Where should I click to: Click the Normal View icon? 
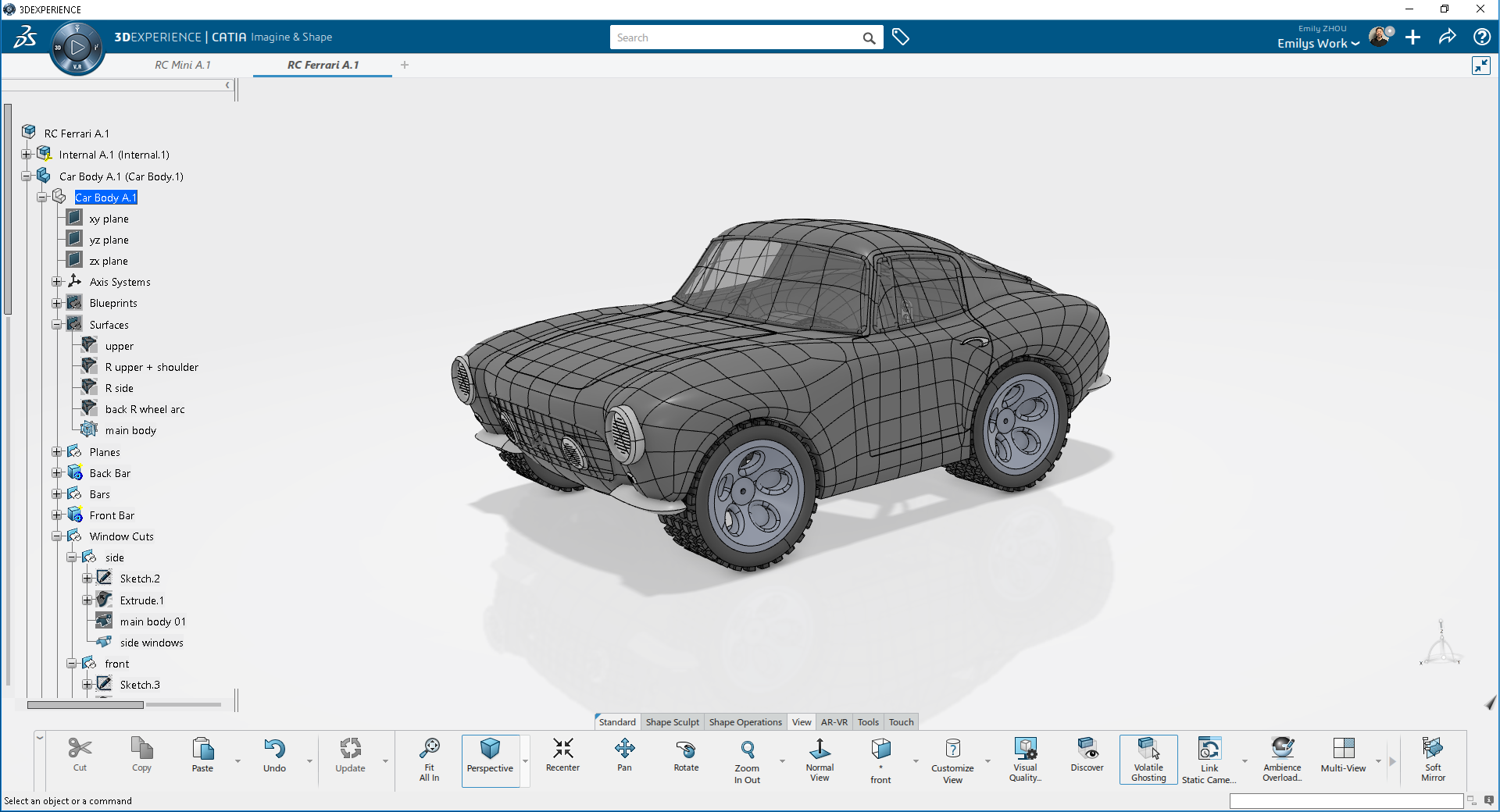820,758
